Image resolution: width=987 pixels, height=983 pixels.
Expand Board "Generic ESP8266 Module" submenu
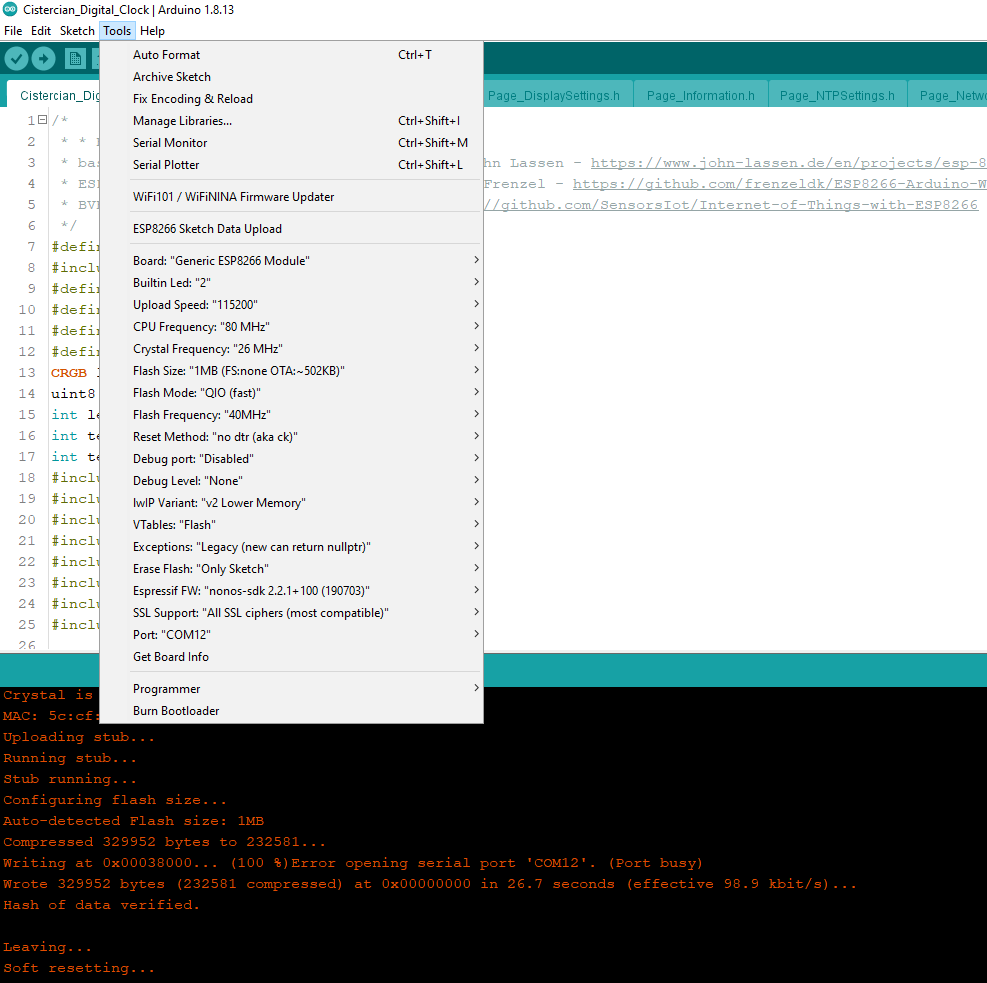291,261
